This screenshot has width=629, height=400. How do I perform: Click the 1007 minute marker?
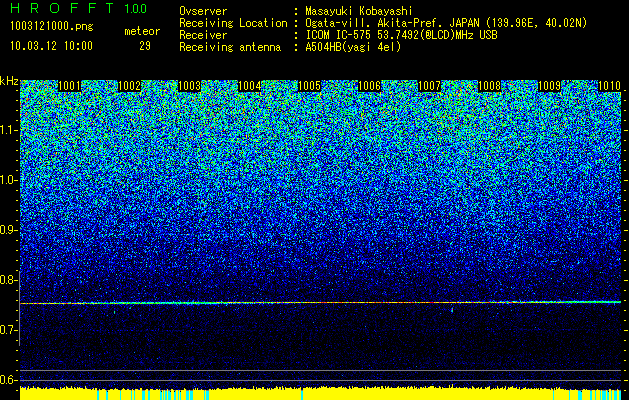pos(429,86)
